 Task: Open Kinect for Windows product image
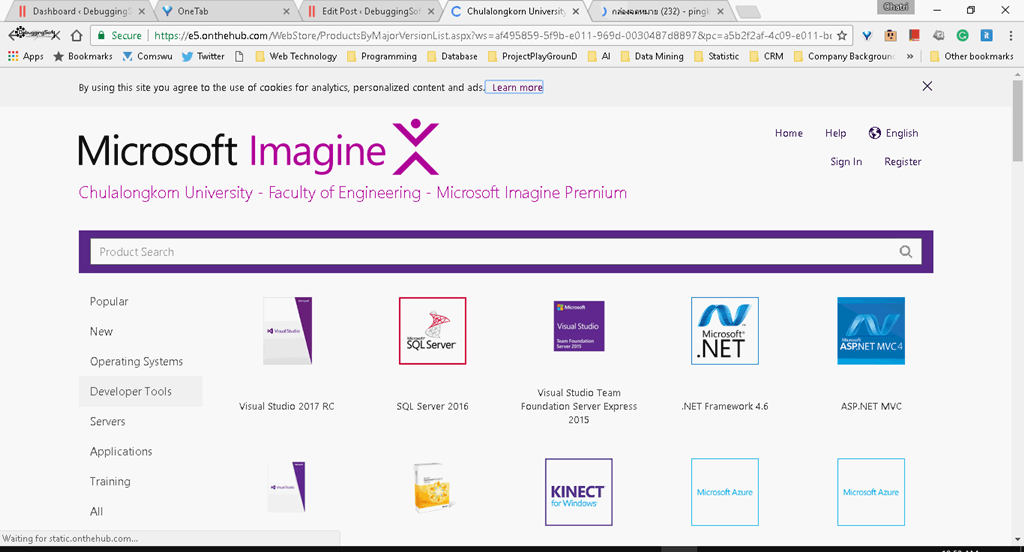(x=579, y=492)
